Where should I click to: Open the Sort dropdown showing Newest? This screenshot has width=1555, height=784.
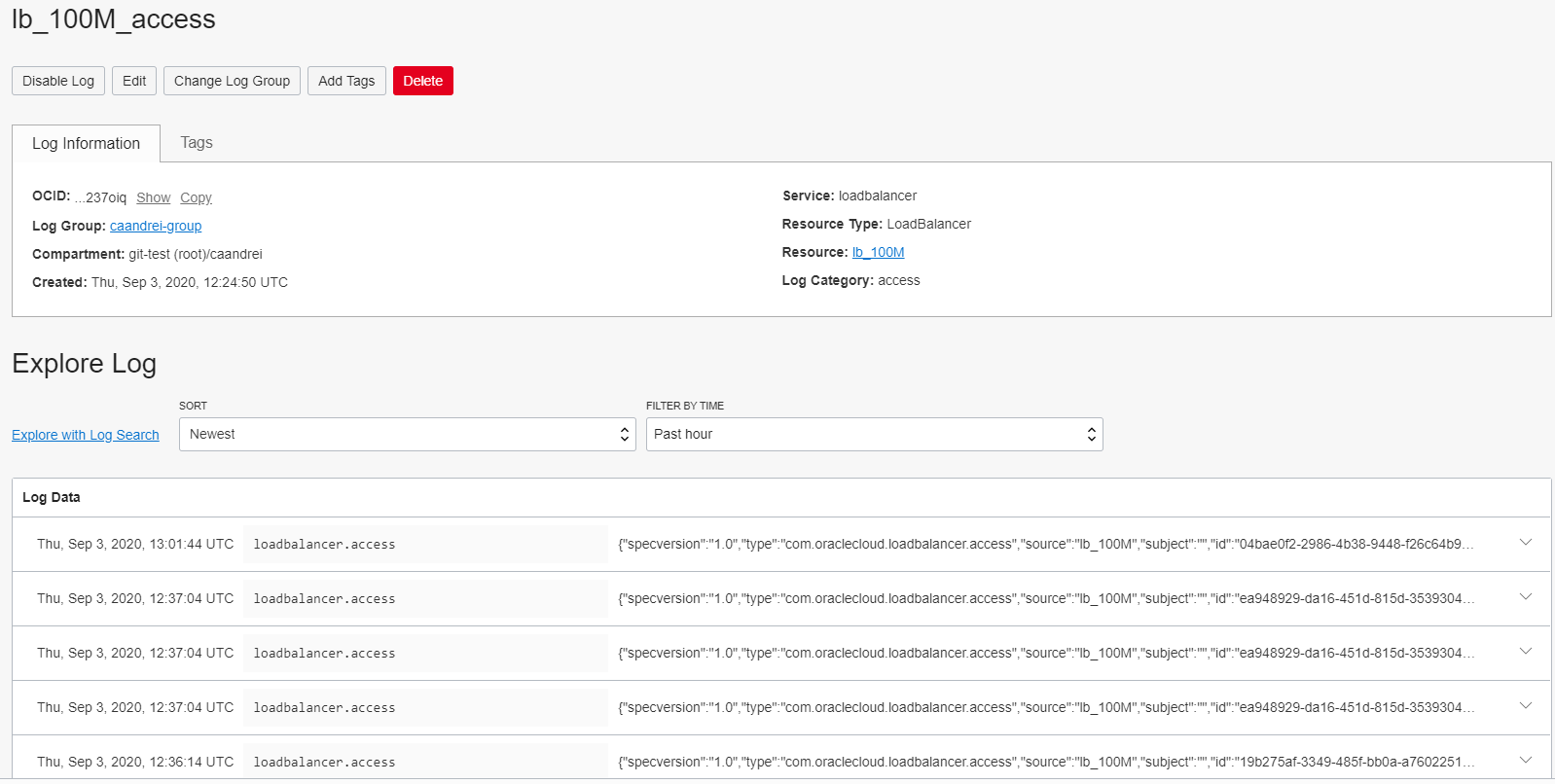point(407,435)
